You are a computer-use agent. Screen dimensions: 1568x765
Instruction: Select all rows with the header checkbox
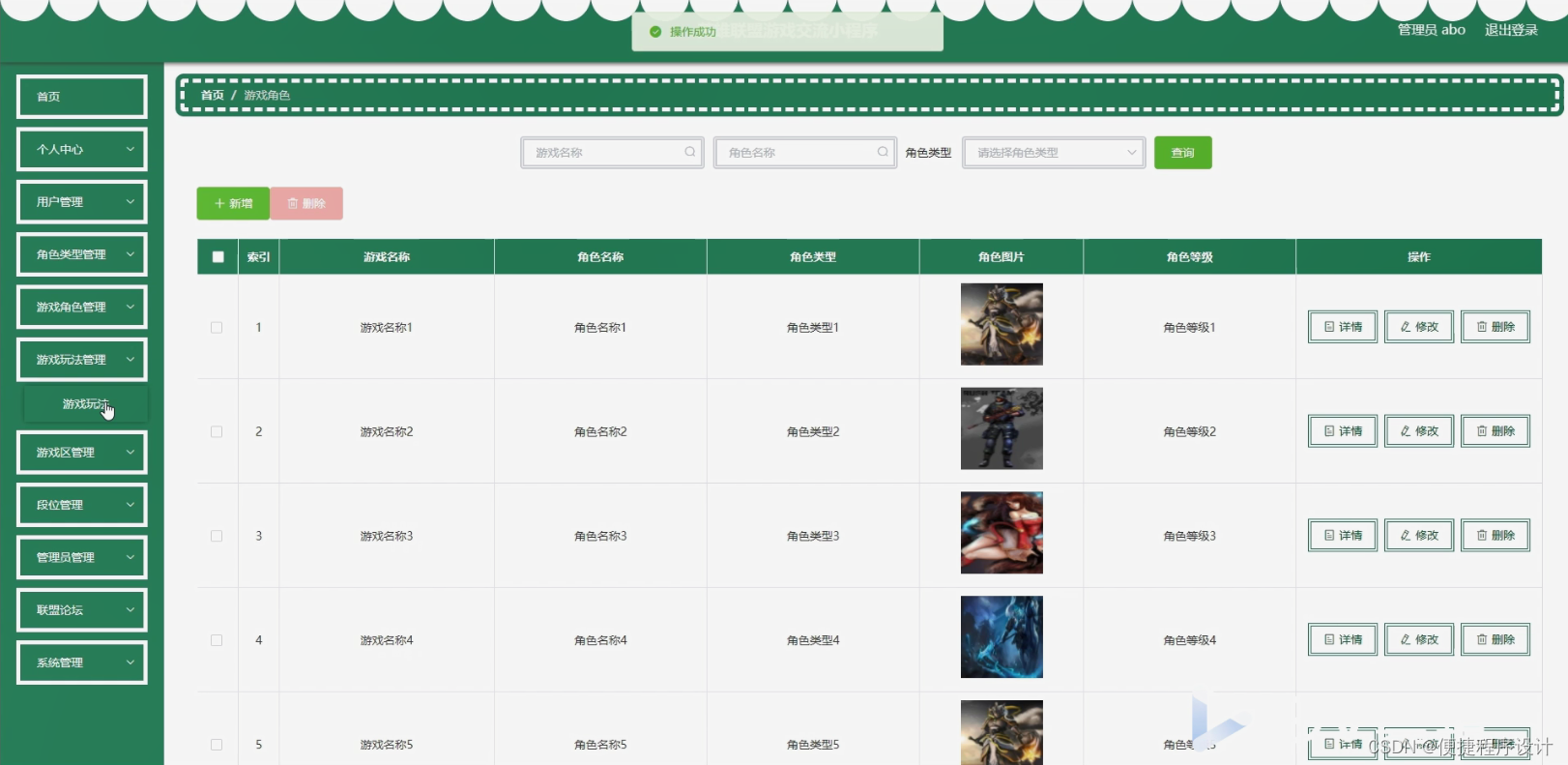[218, 257]
